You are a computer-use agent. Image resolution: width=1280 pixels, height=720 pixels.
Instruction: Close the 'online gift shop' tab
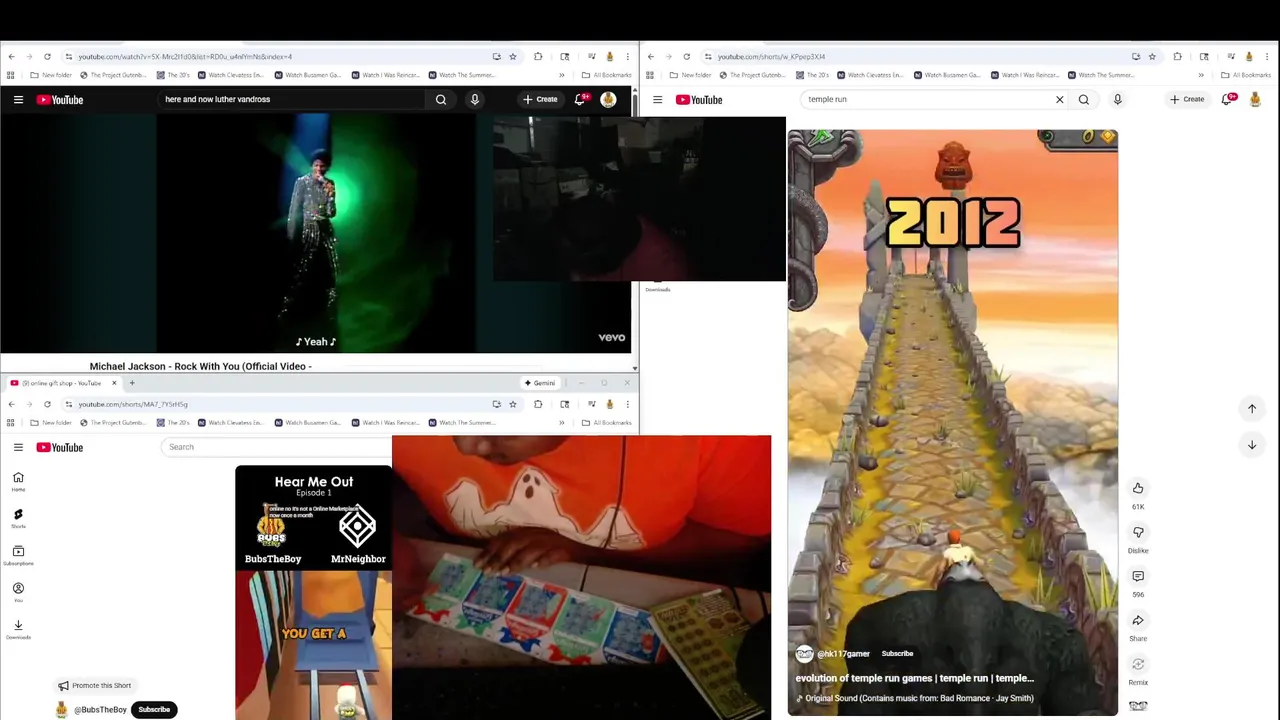point(114,383)
